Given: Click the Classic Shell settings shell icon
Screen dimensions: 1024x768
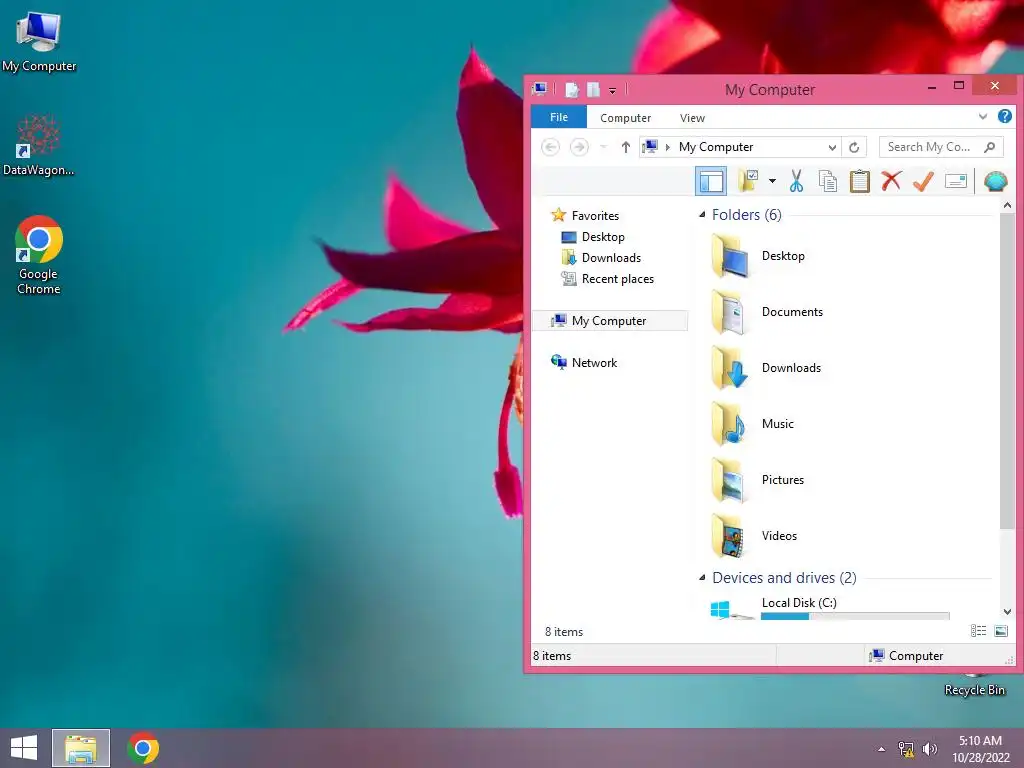Looking at the screenshot, I should (x=995, y=181).
